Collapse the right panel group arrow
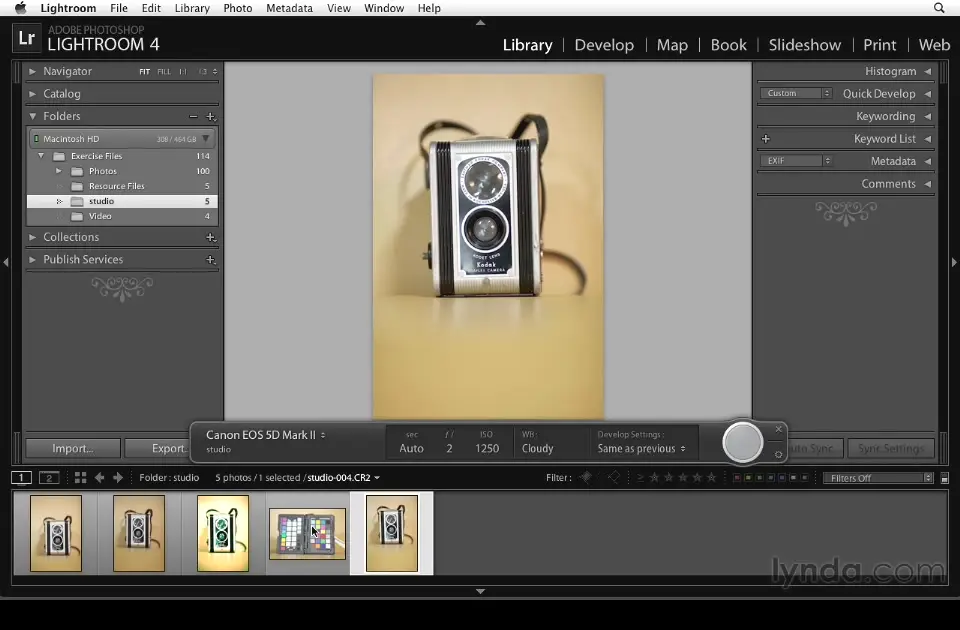The width and height of the screenshot is (960, 630). coord(954,262)
